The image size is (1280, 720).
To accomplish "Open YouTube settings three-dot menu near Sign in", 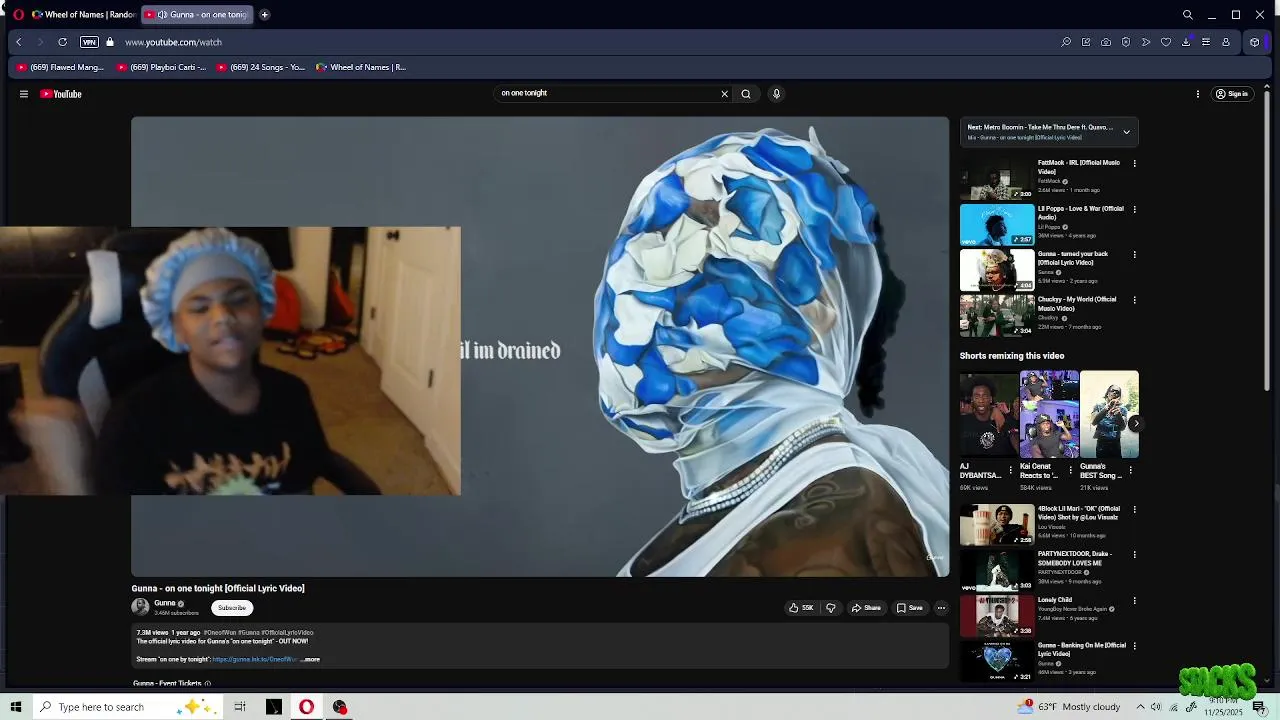I will click(1198, 94).
